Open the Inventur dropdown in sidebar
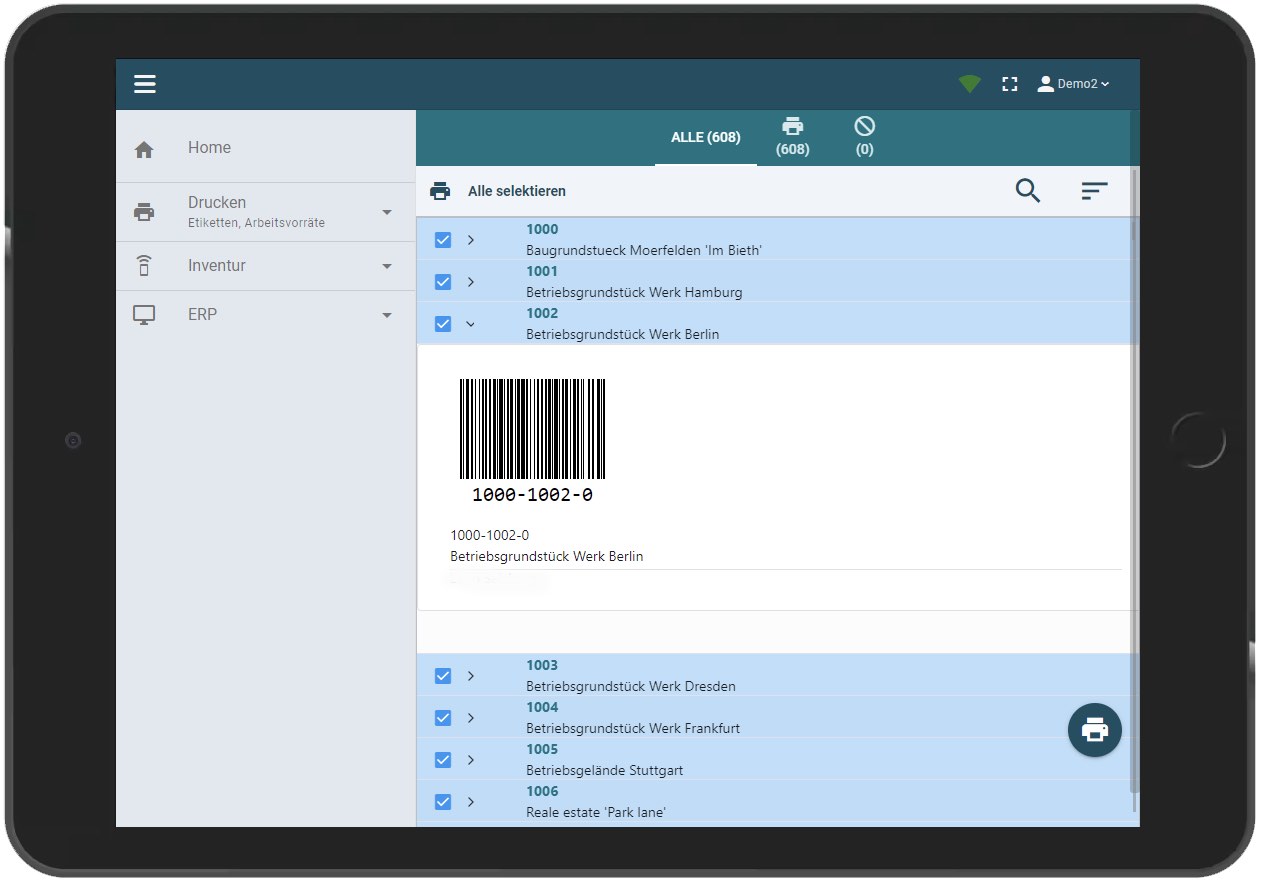This screenshot has width=1261, height=883. [387, 265]
